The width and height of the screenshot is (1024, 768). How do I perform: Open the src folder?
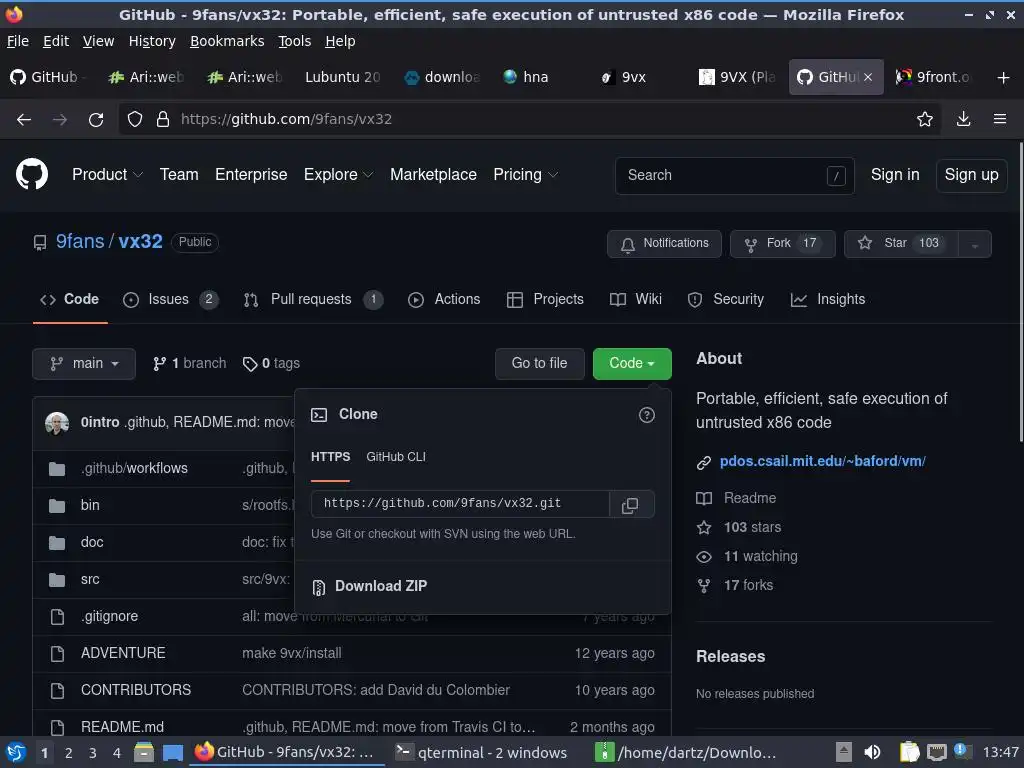coord(90,579)
